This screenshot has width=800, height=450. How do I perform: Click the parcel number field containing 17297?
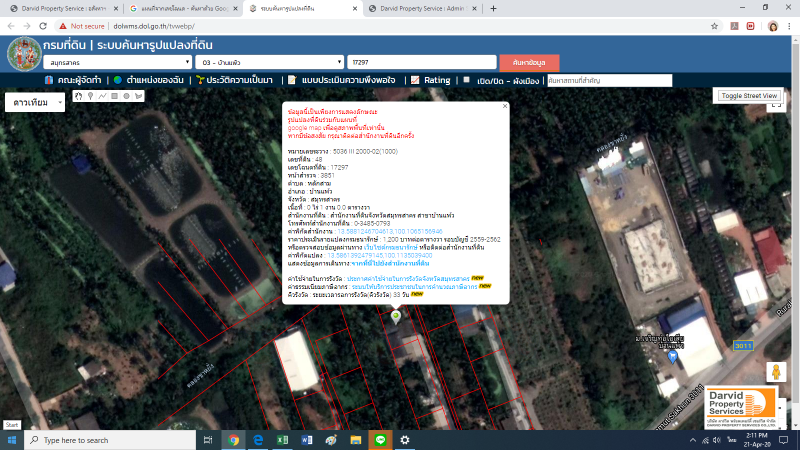pos(419,62)
